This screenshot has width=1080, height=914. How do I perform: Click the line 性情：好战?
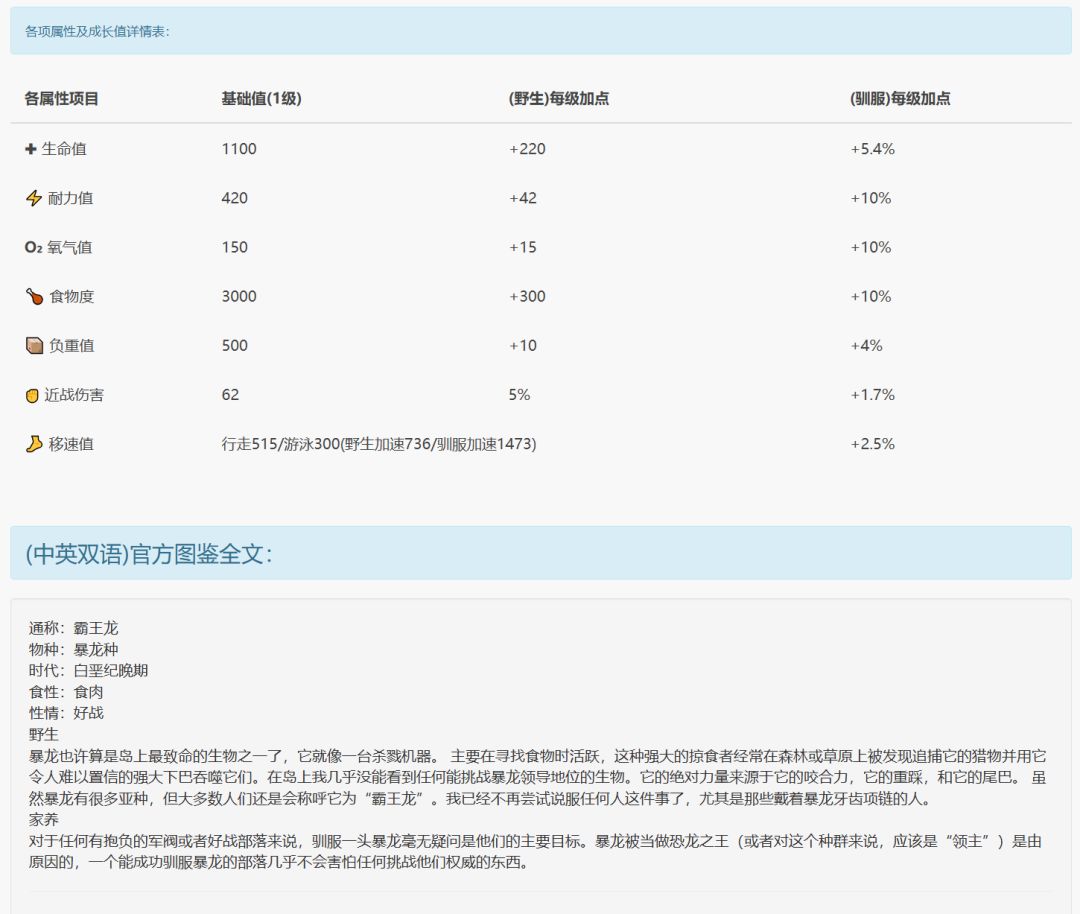[66, 713]
